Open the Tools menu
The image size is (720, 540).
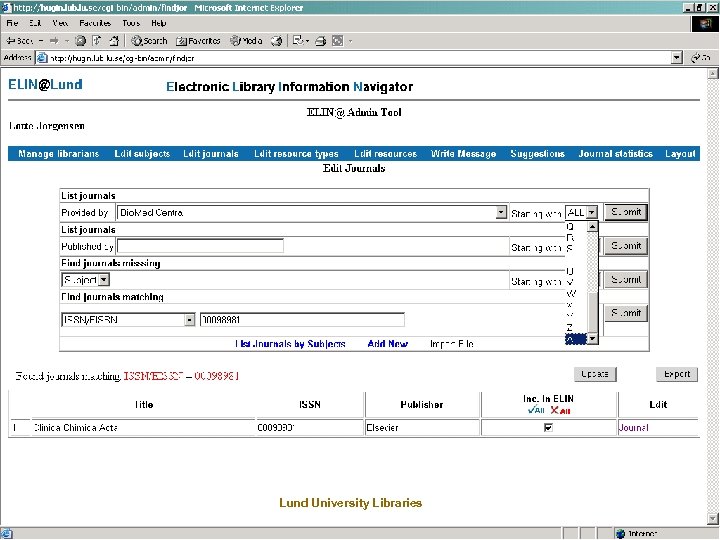pyautogui.click(x=131, y=23)
